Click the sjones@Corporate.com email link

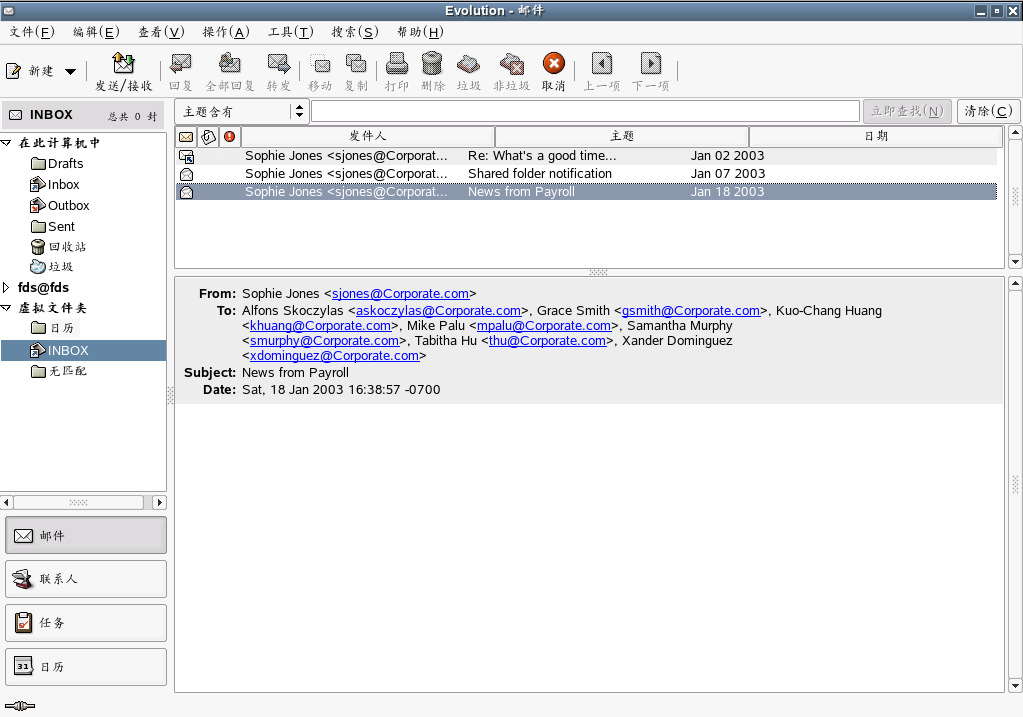pos(400,294)
